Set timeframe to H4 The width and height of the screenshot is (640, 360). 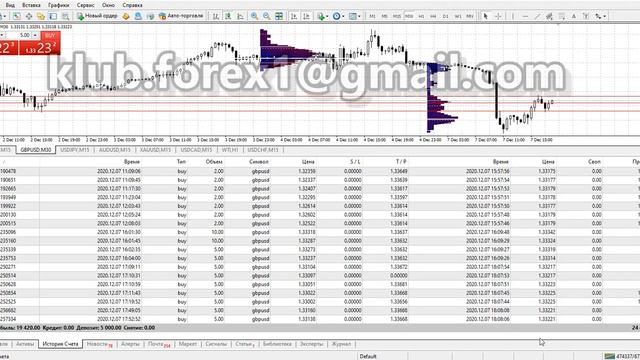[x=433, y=16]
